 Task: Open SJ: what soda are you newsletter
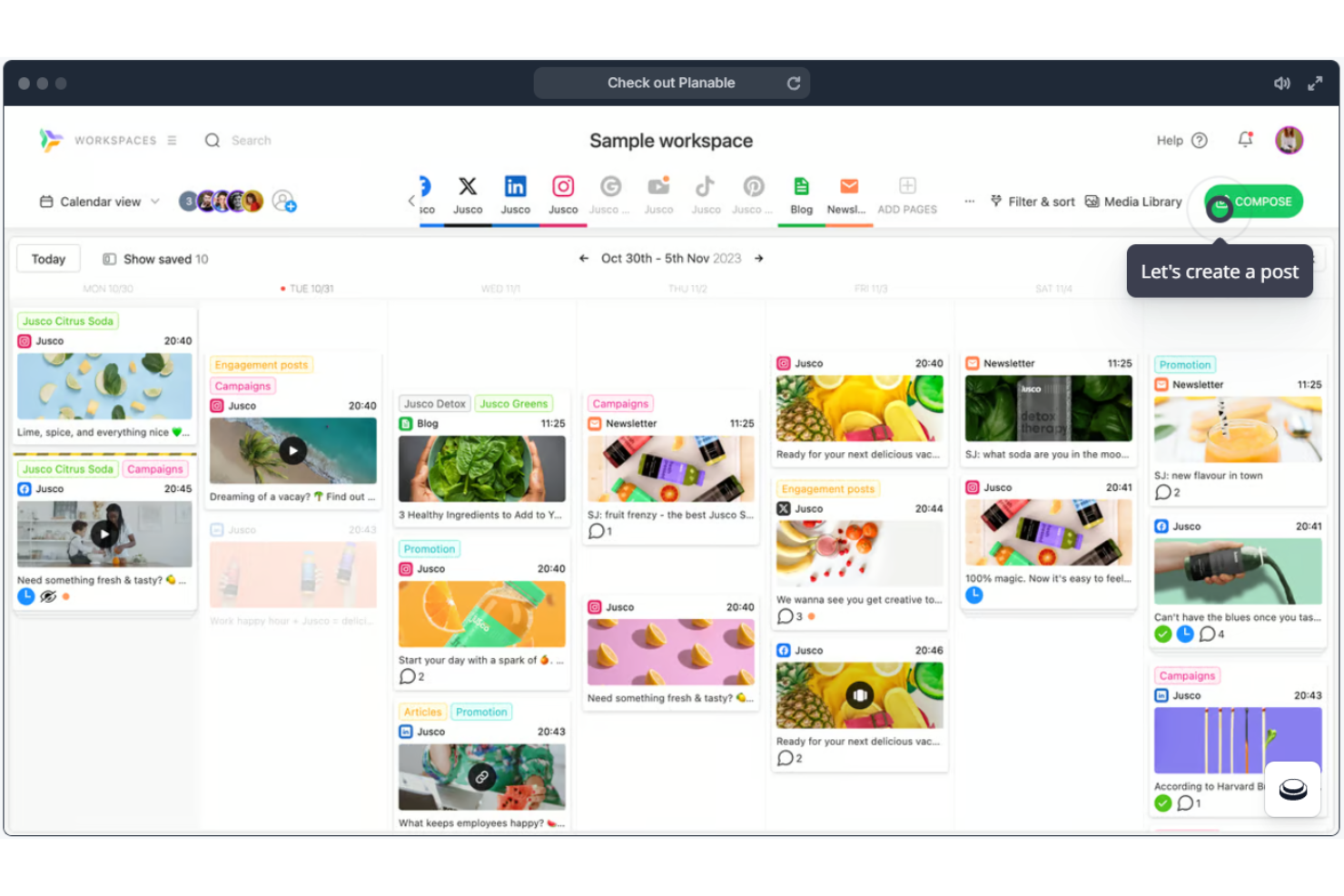[1048, 409]
